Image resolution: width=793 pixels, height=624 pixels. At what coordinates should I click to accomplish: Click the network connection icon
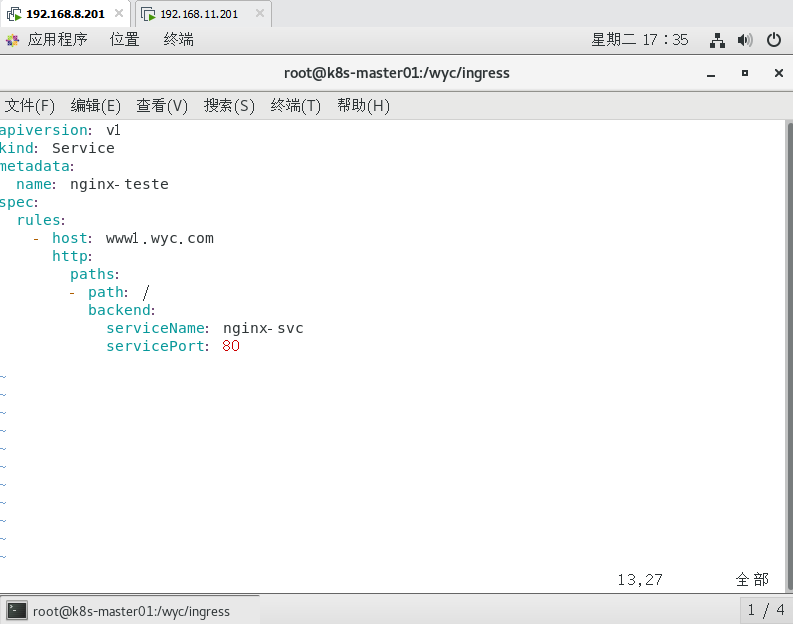(x=717, y=40)
